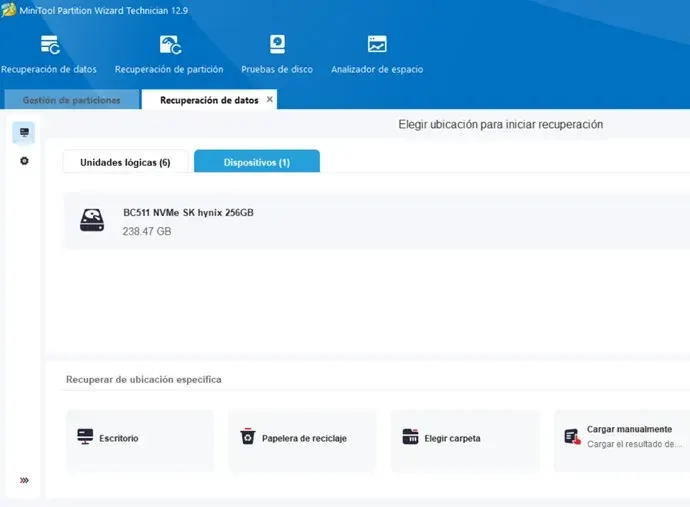This screenshot has width=690, height=507.
Task: Switch to Unidades lógicas (6) tab
Action: [x=125, y=162]
